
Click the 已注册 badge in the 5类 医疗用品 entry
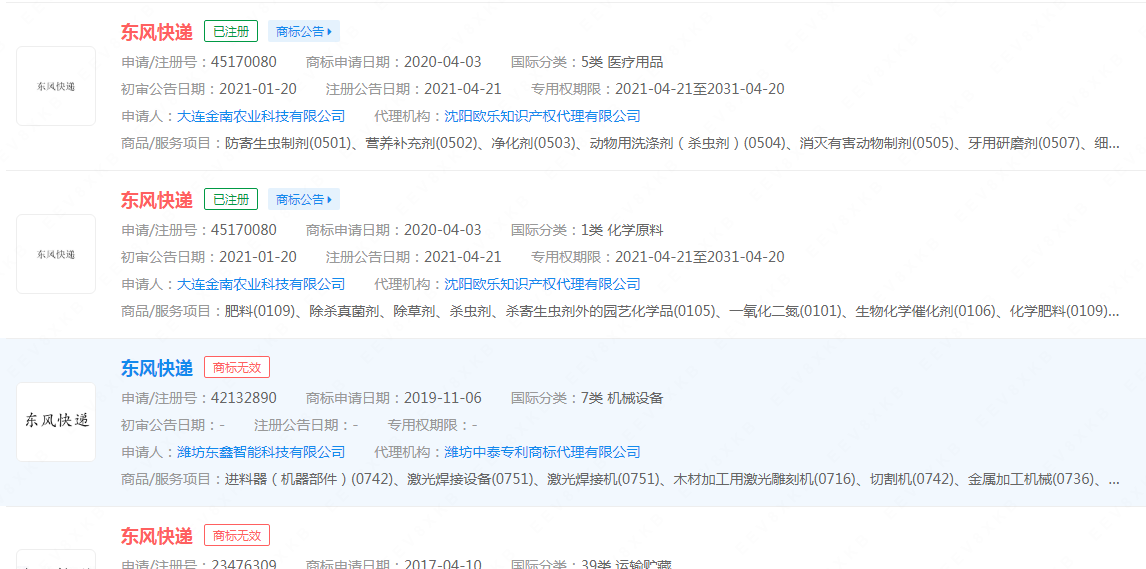(231, 31)
